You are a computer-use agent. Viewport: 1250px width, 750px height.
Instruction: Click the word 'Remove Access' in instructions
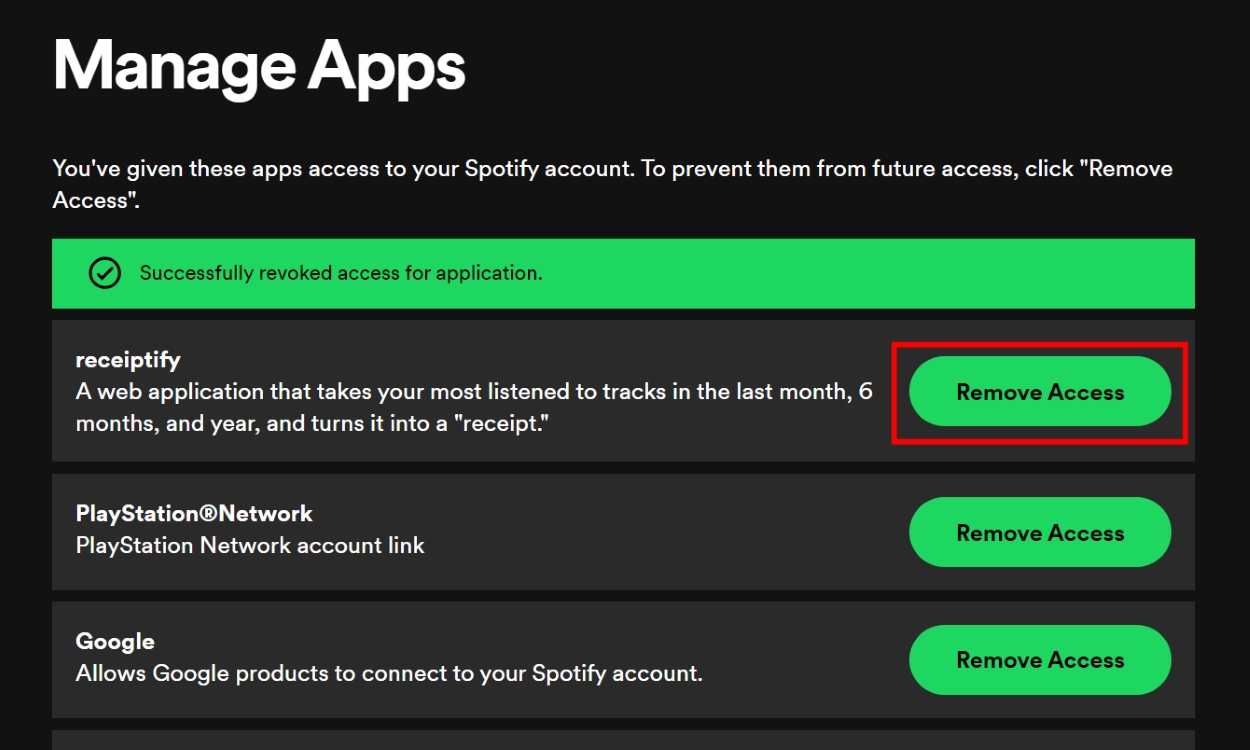[1133, 168]
